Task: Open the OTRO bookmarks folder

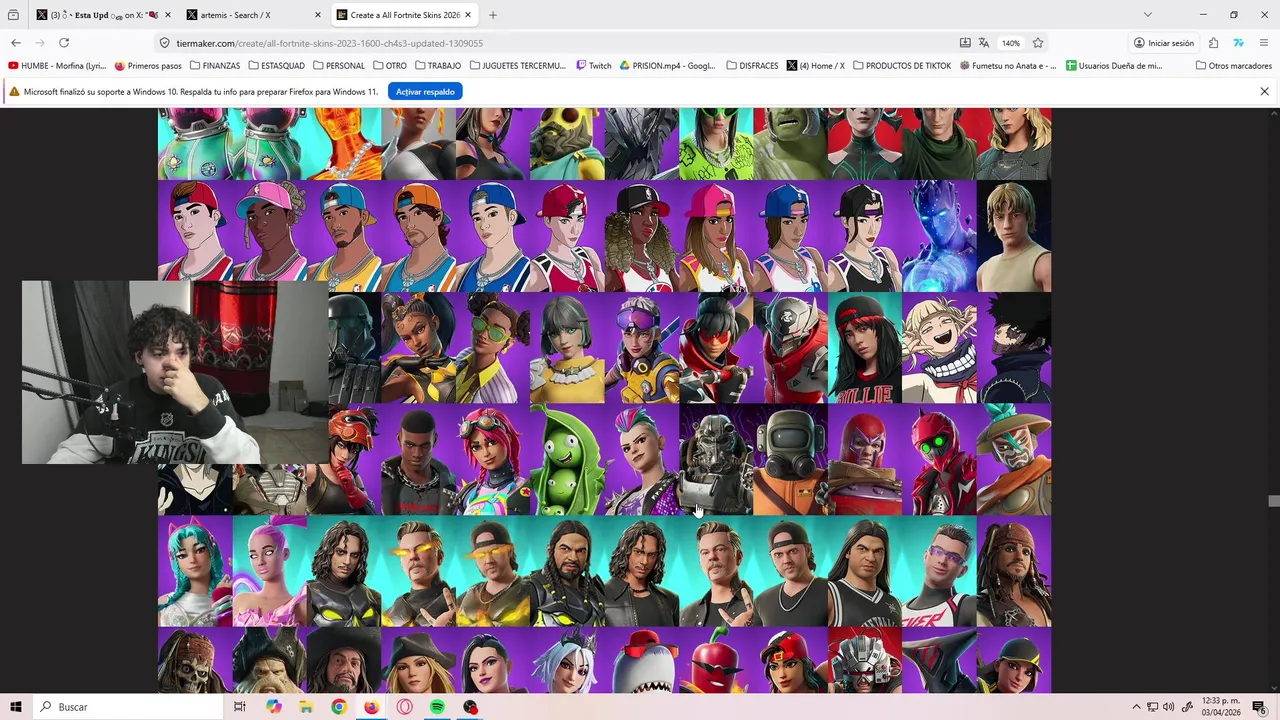Action: (389, 66)
